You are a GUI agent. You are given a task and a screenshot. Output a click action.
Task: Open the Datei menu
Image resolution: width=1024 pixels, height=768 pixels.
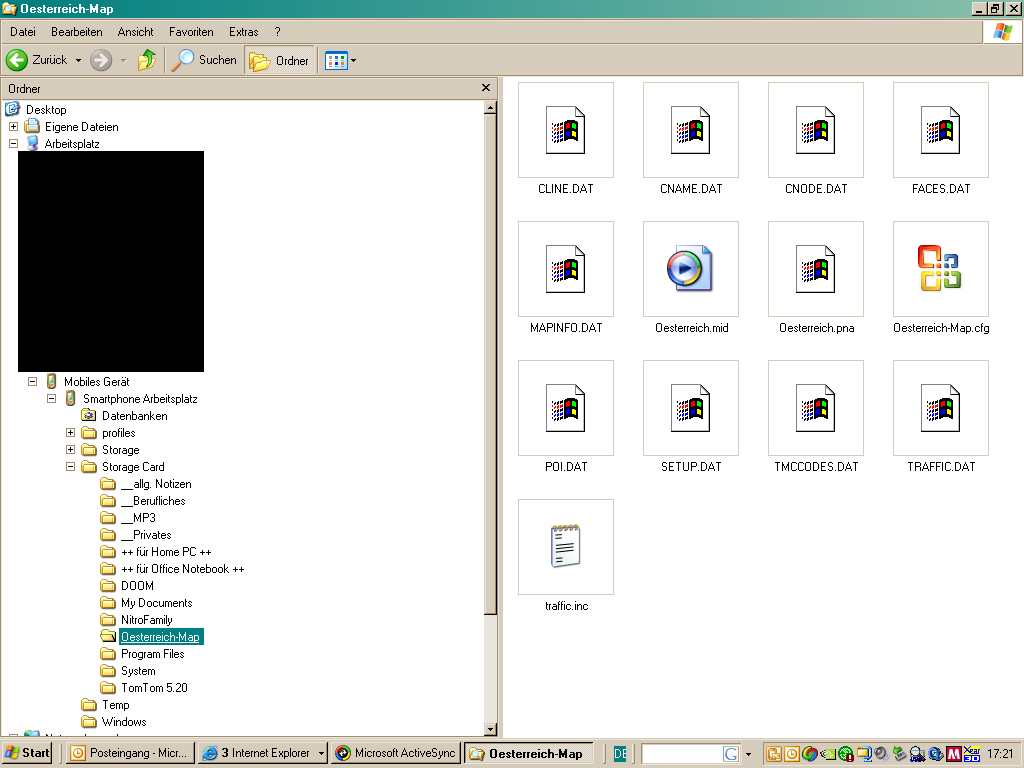(x=23, y=31)
